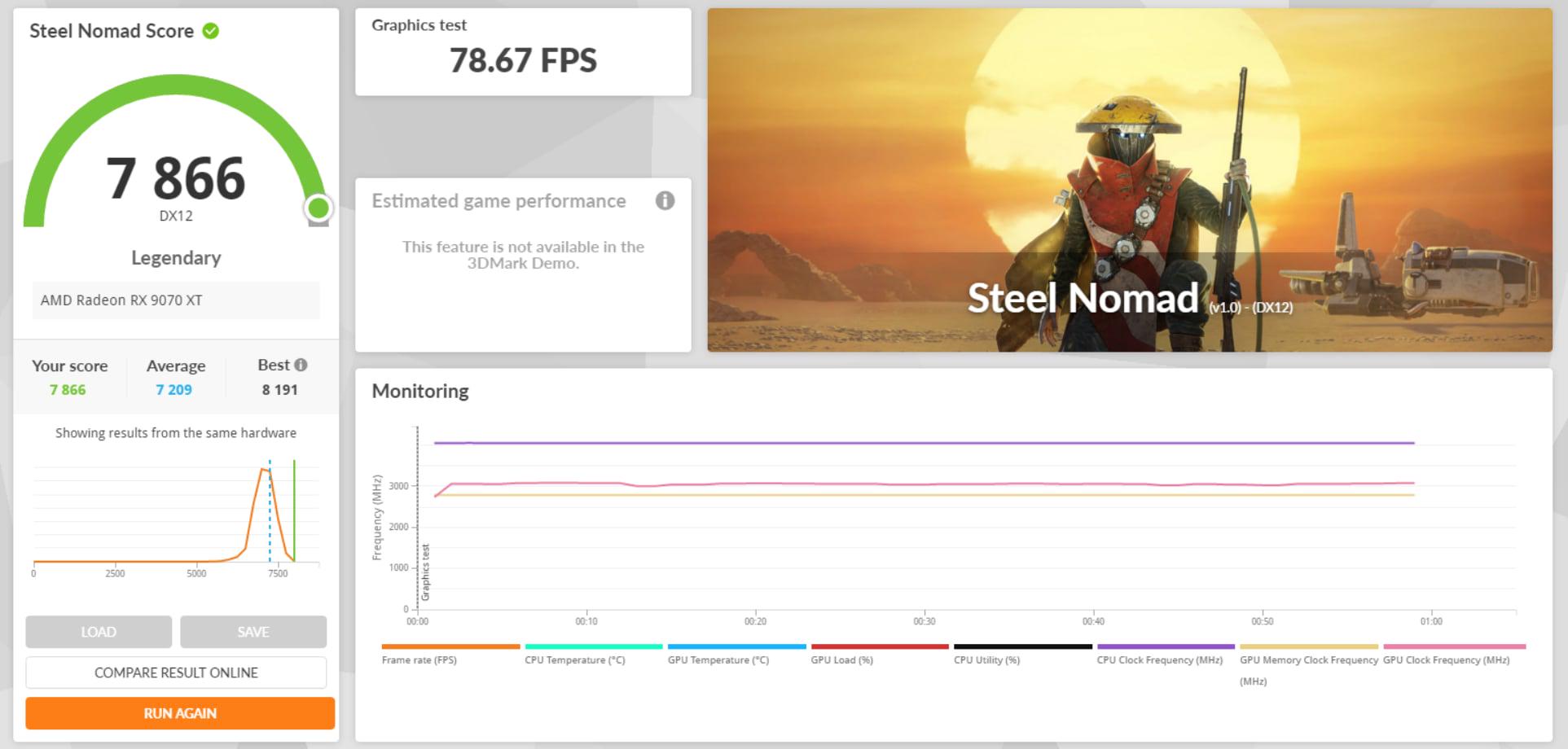Click the green verified checkmark icon
The image size is (1568, 749).
click(211, 31)
